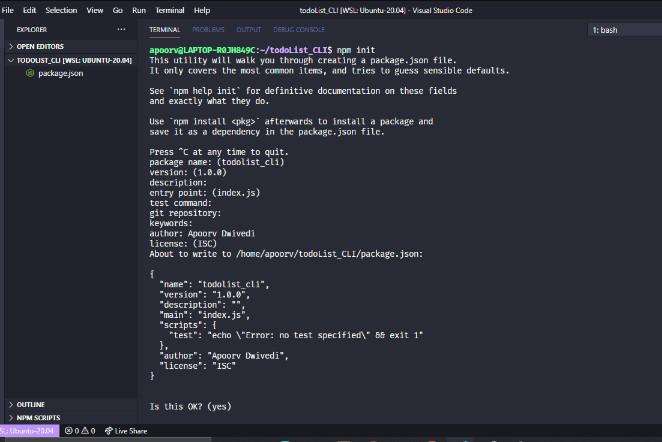Open the Edit menu
This screenshot has width=662, height=442.
click(x=29, y=11)
